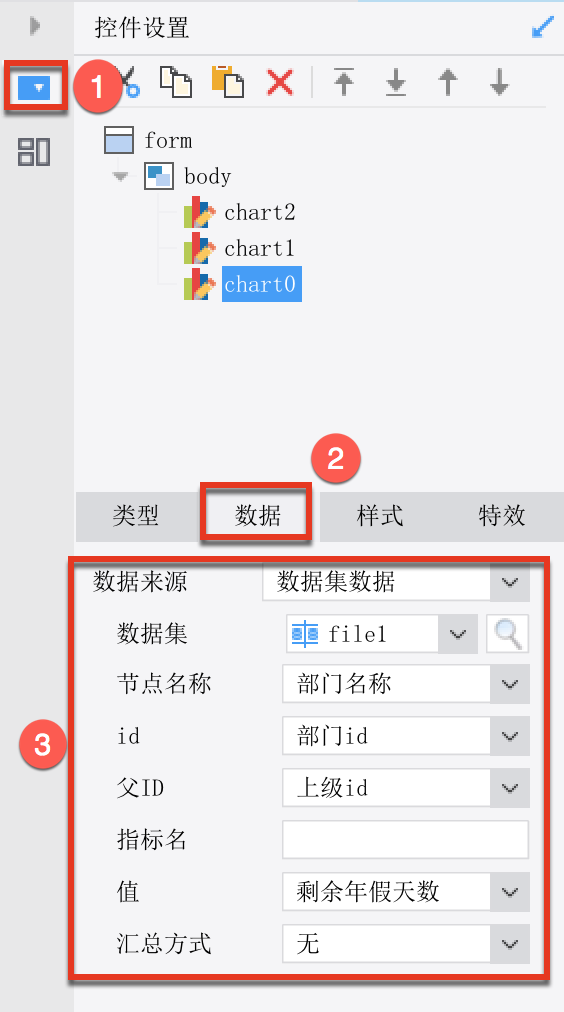Collapse the body tree node
This screenshot has height=1012, width=564.
[121, 176]
